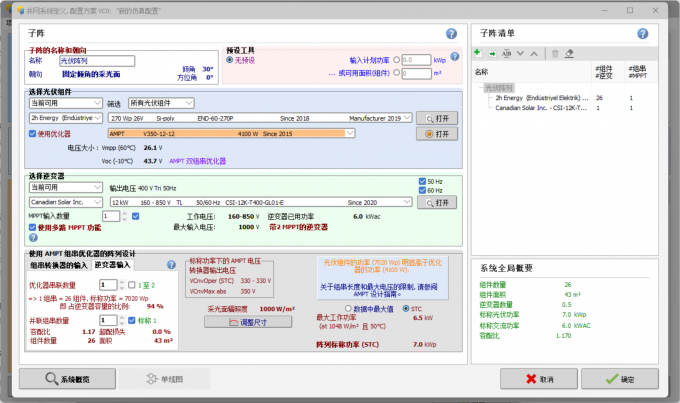The width and height of the screenshot is (680, 403).
Task: Select the 输入计划功率 radio button
Action: [396, 60]
